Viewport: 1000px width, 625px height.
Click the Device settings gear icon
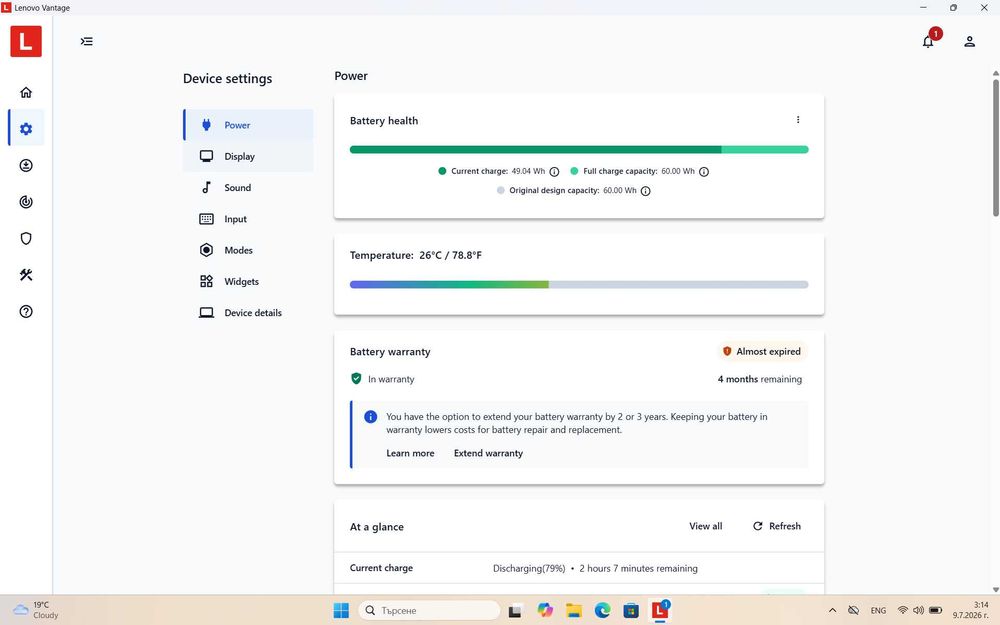coord(26,129)
